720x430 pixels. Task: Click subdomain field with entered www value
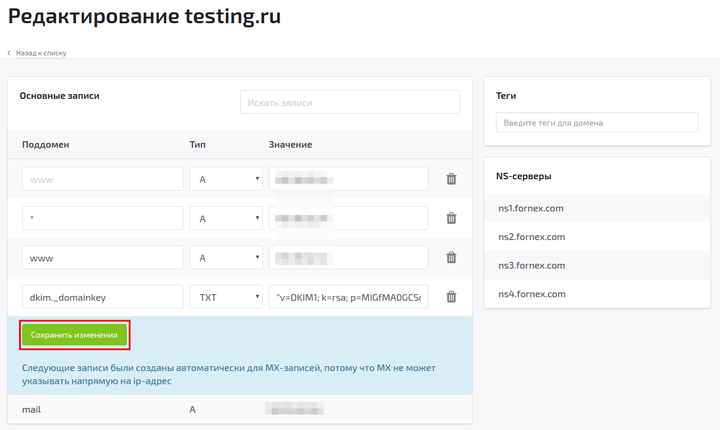tap(103, 257)
